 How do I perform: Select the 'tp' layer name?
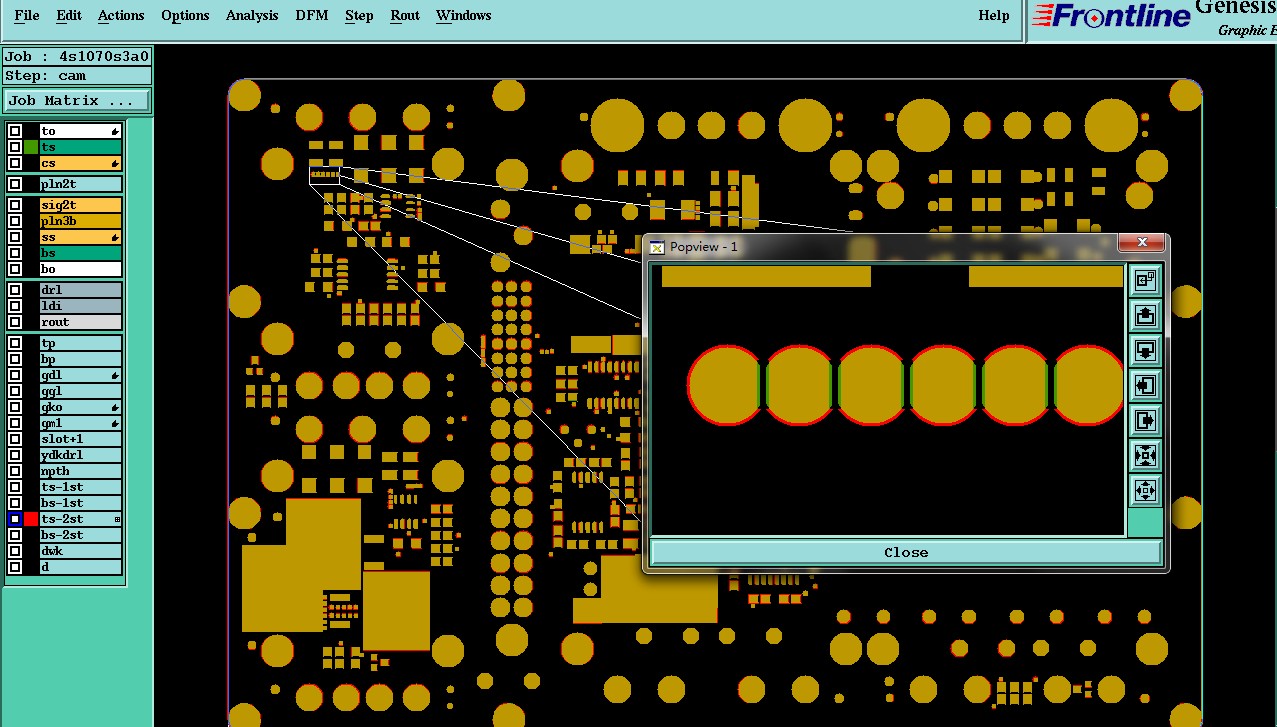tap(80, 343)
